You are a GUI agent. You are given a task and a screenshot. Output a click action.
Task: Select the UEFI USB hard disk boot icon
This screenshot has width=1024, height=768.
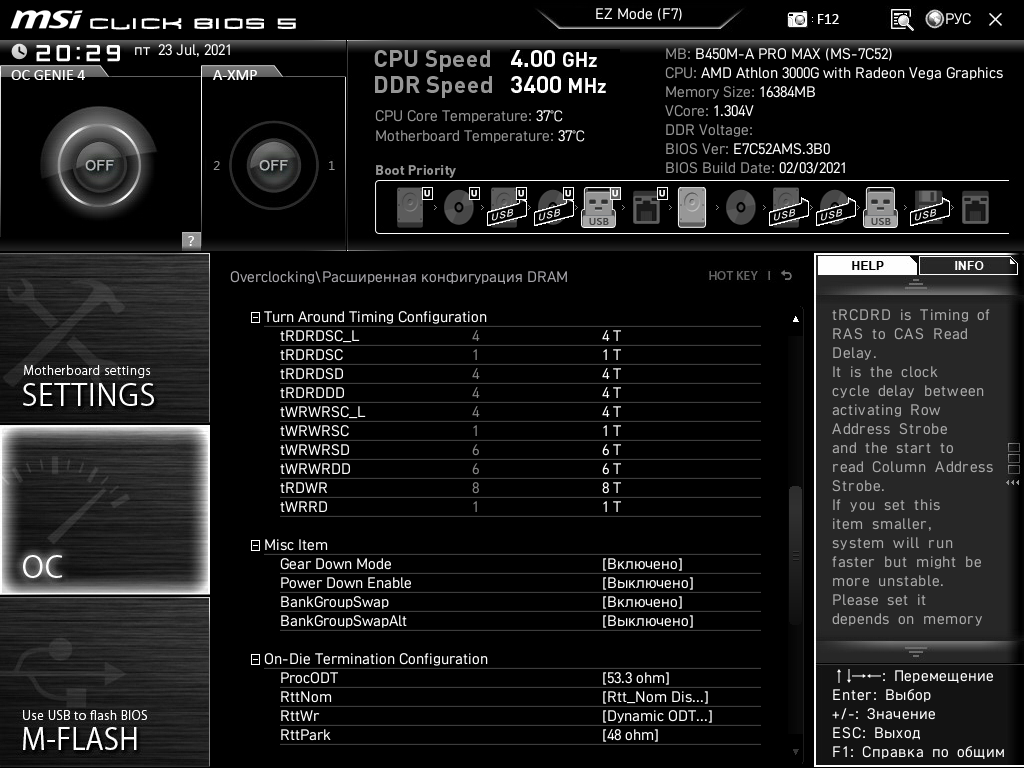(x=507, y=207)
